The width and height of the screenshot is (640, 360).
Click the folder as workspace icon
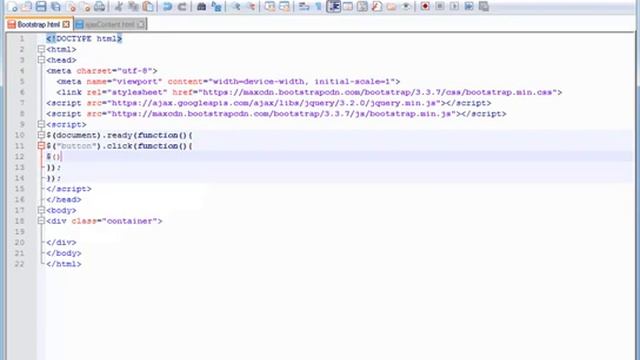391,6
